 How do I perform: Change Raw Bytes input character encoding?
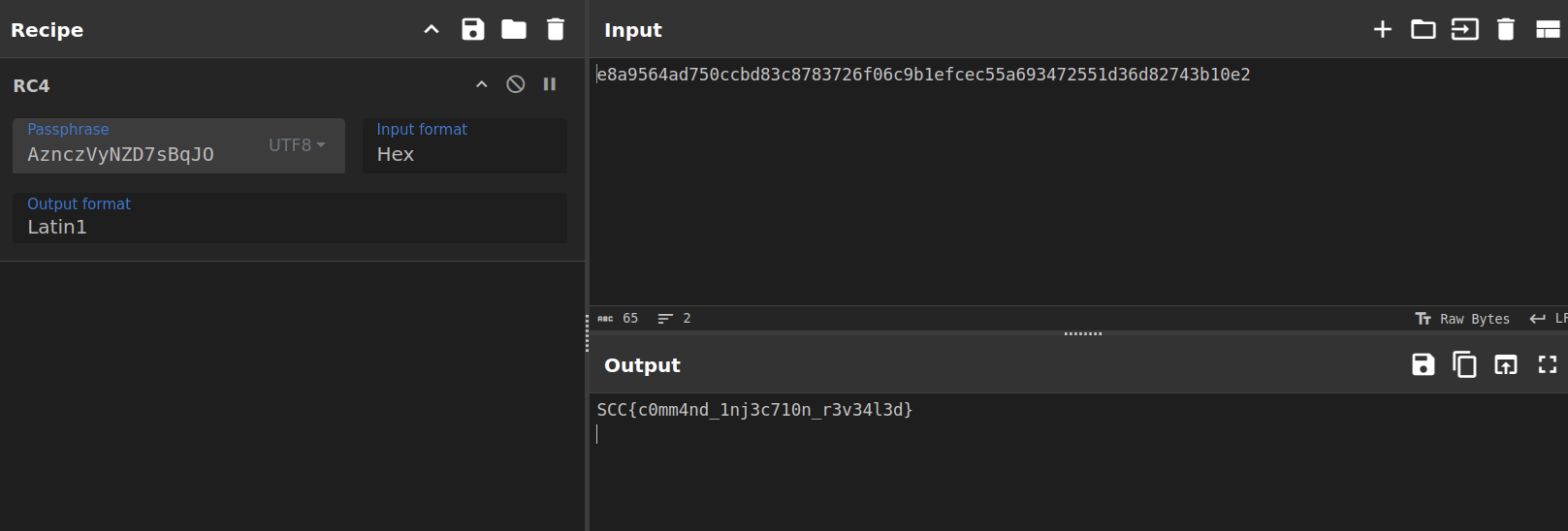1462,319
